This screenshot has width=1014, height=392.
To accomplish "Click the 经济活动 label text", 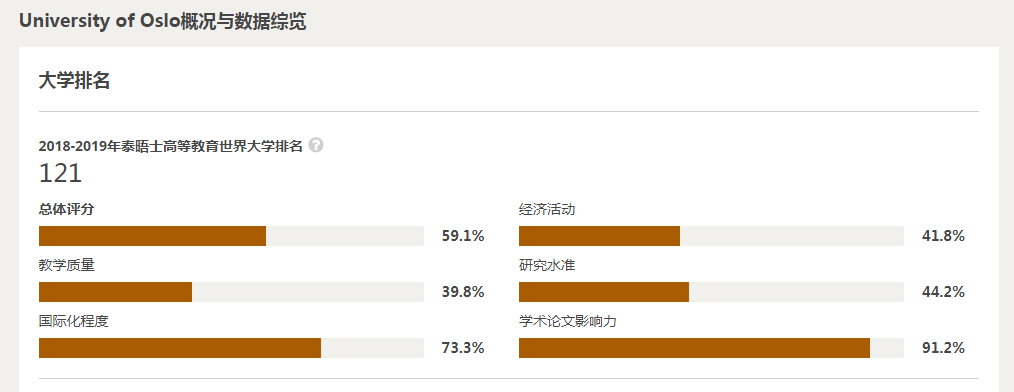I will (x=546, y=210).
